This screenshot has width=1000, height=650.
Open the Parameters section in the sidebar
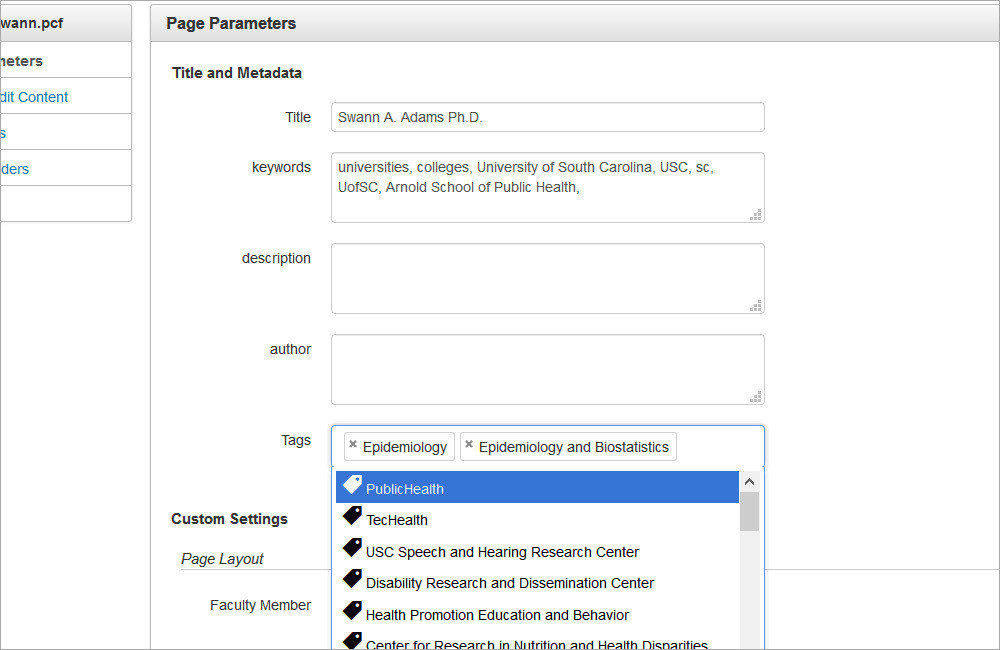coord(20,60)
